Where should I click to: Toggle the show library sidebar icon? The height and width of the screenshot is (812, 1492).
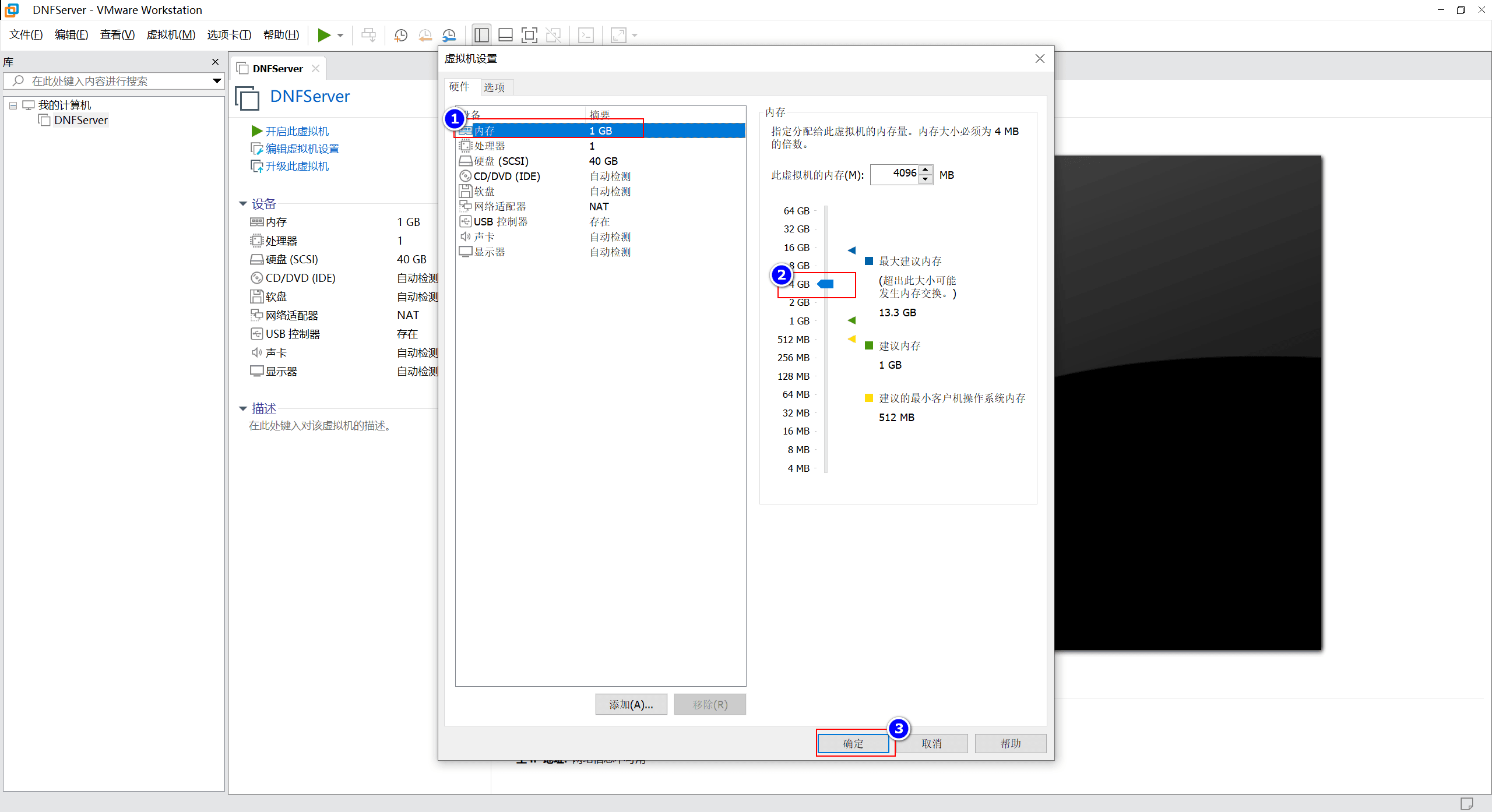[481, 35]
